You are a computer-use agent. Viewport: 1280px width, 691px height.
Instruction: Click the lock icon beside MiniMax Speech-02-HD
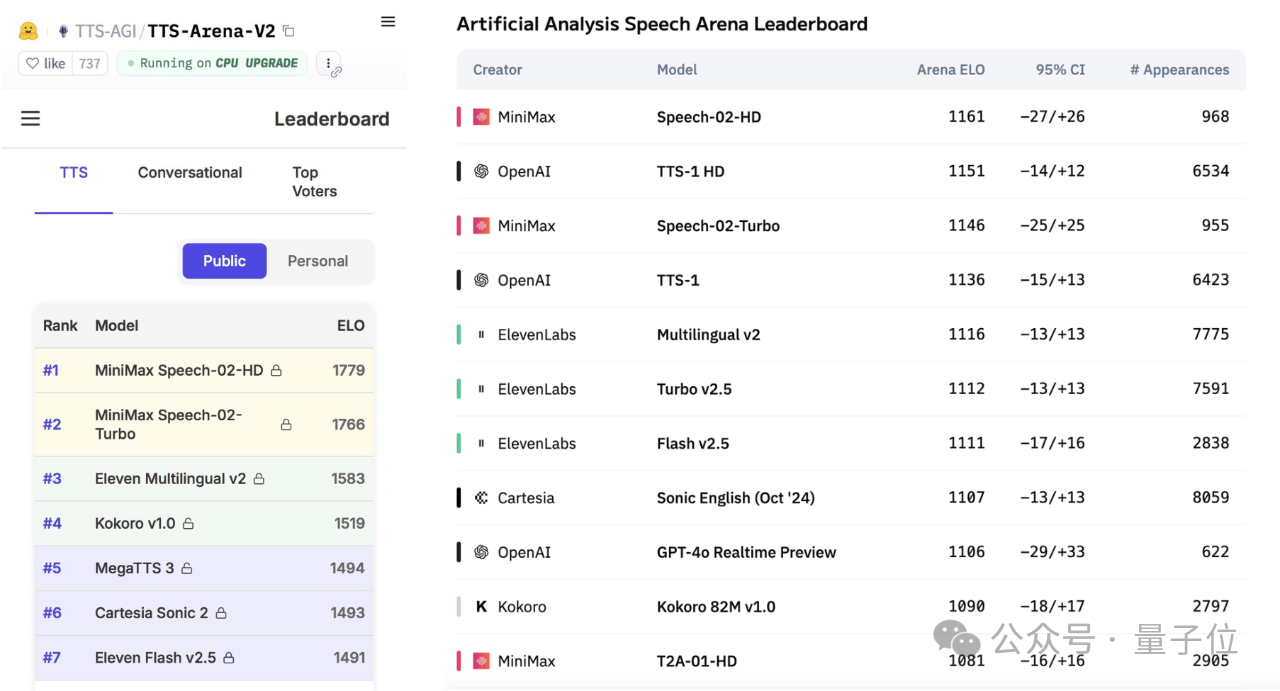[x=276, y=371]
